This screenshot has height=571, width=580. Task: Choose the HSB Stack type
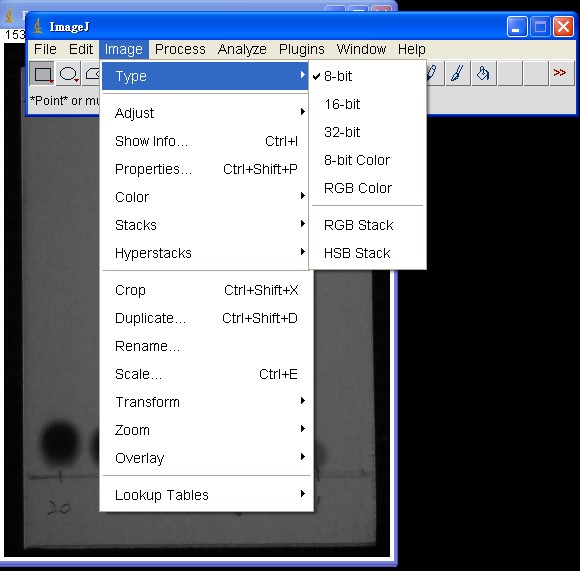(x=367, y=253)
